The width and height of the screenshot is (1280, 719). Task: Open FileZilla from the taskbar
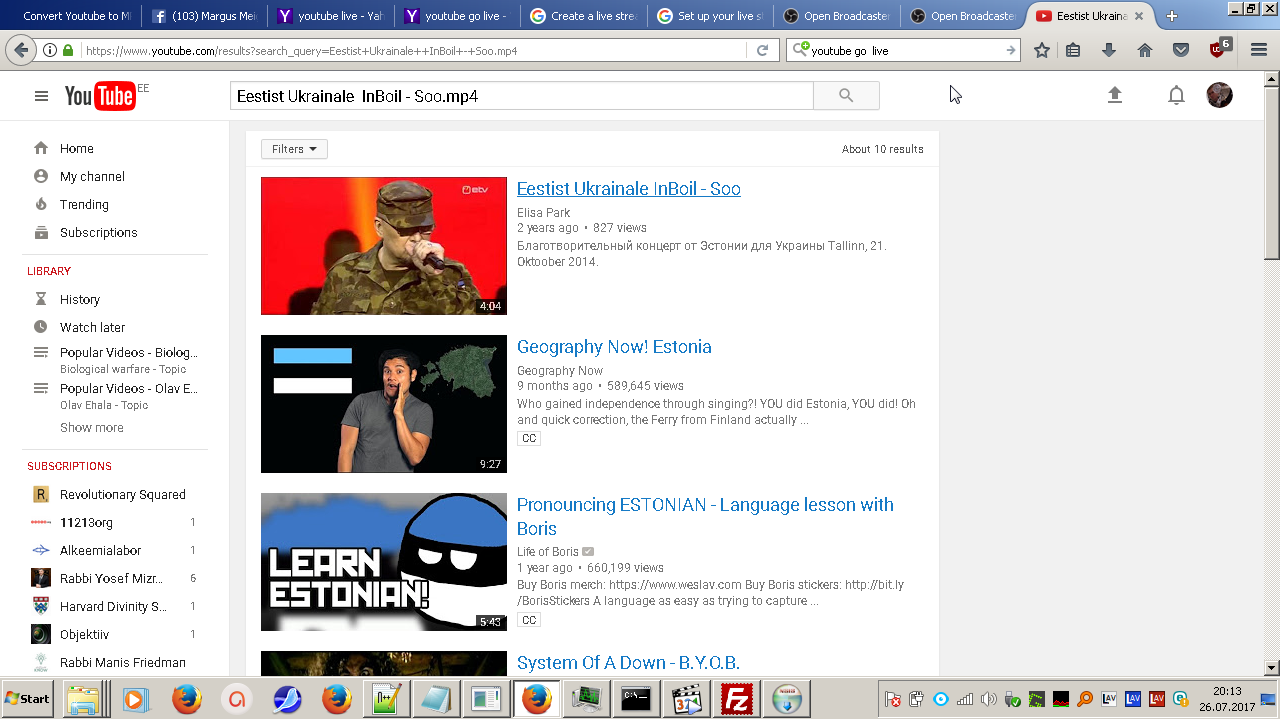coord(737,699)
